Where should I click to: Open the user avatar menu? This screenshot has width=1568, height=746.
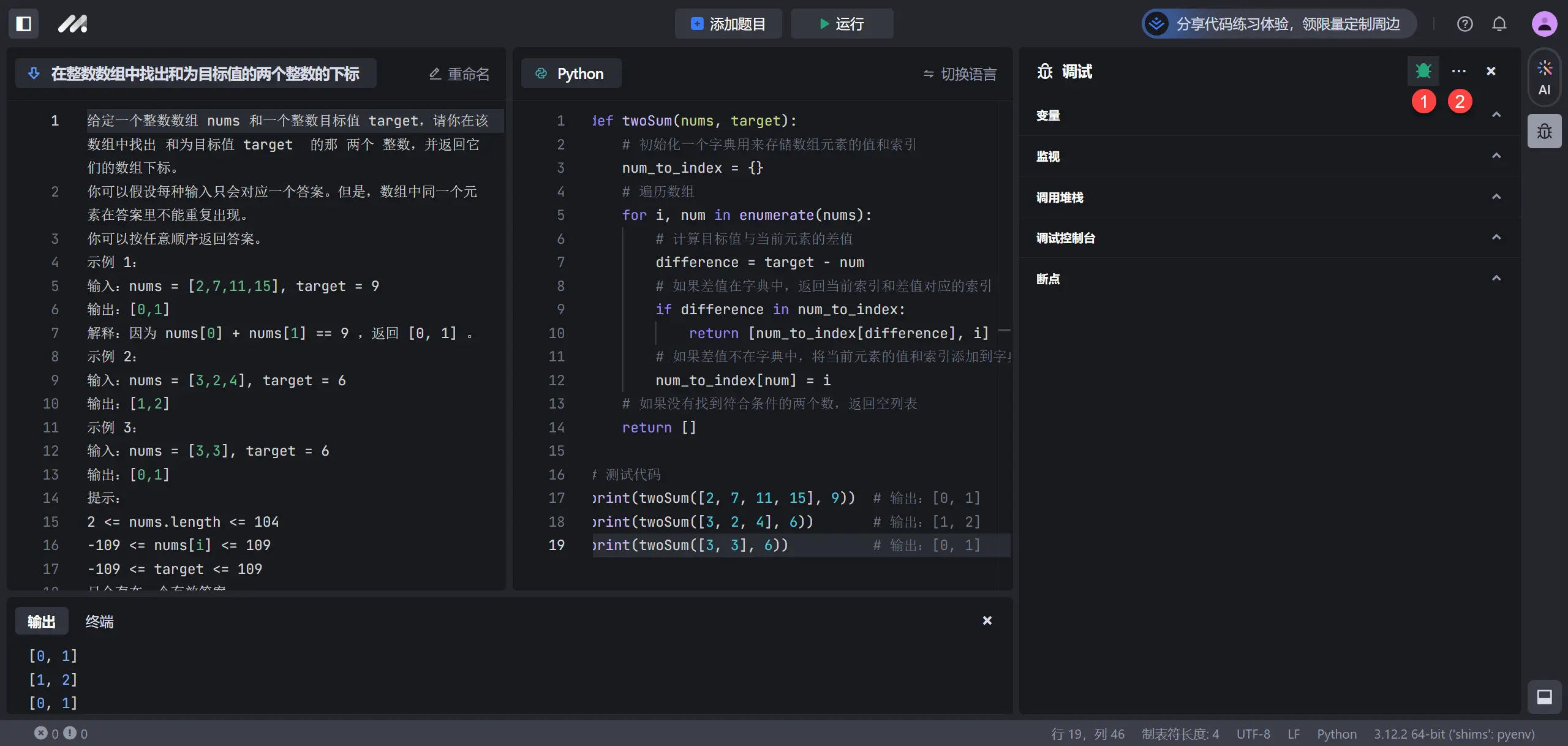point(1544,24)
